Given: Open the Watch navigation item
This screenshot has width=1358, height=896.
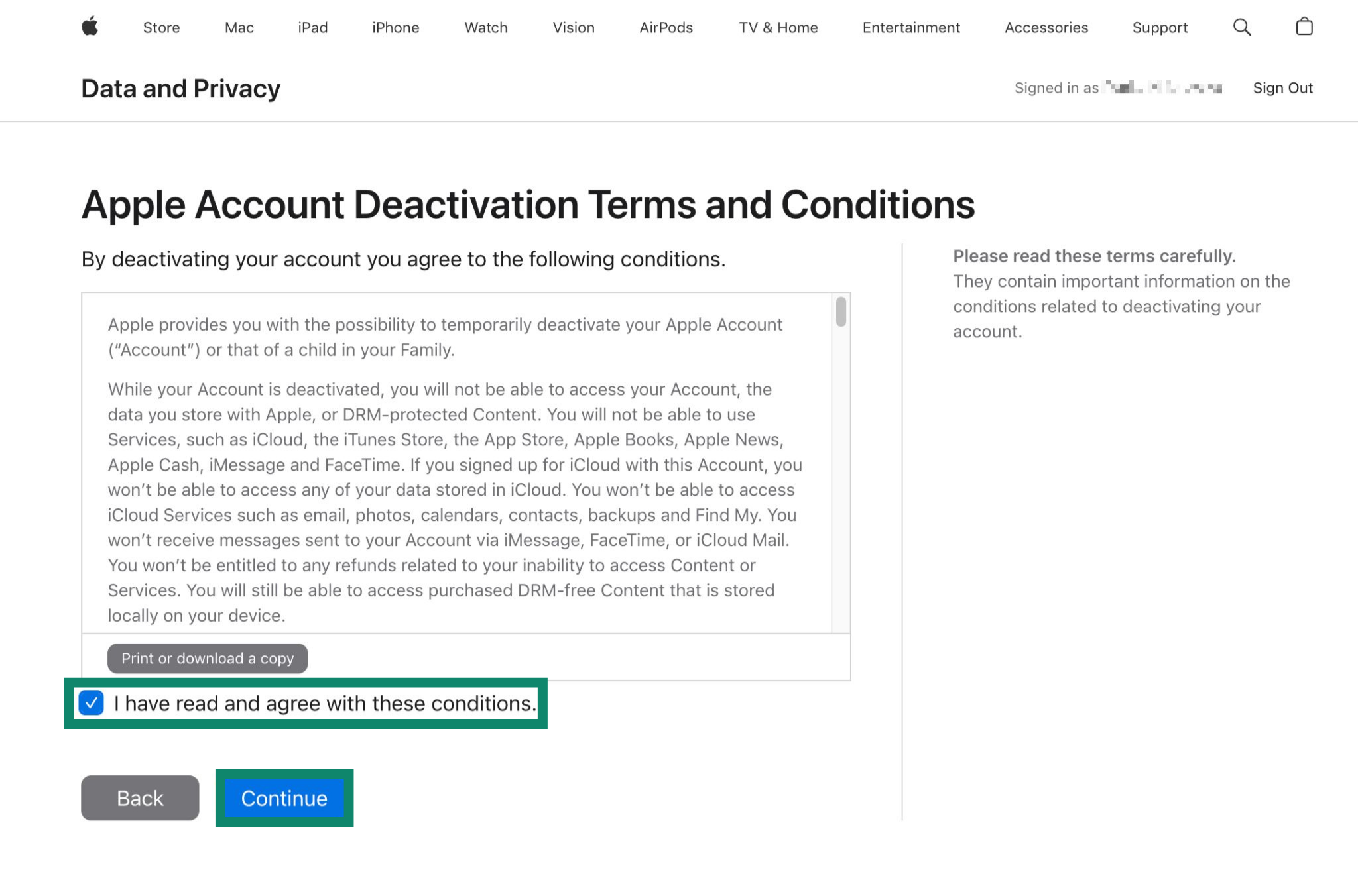Looking at the screenshot, I should (485, 28).
